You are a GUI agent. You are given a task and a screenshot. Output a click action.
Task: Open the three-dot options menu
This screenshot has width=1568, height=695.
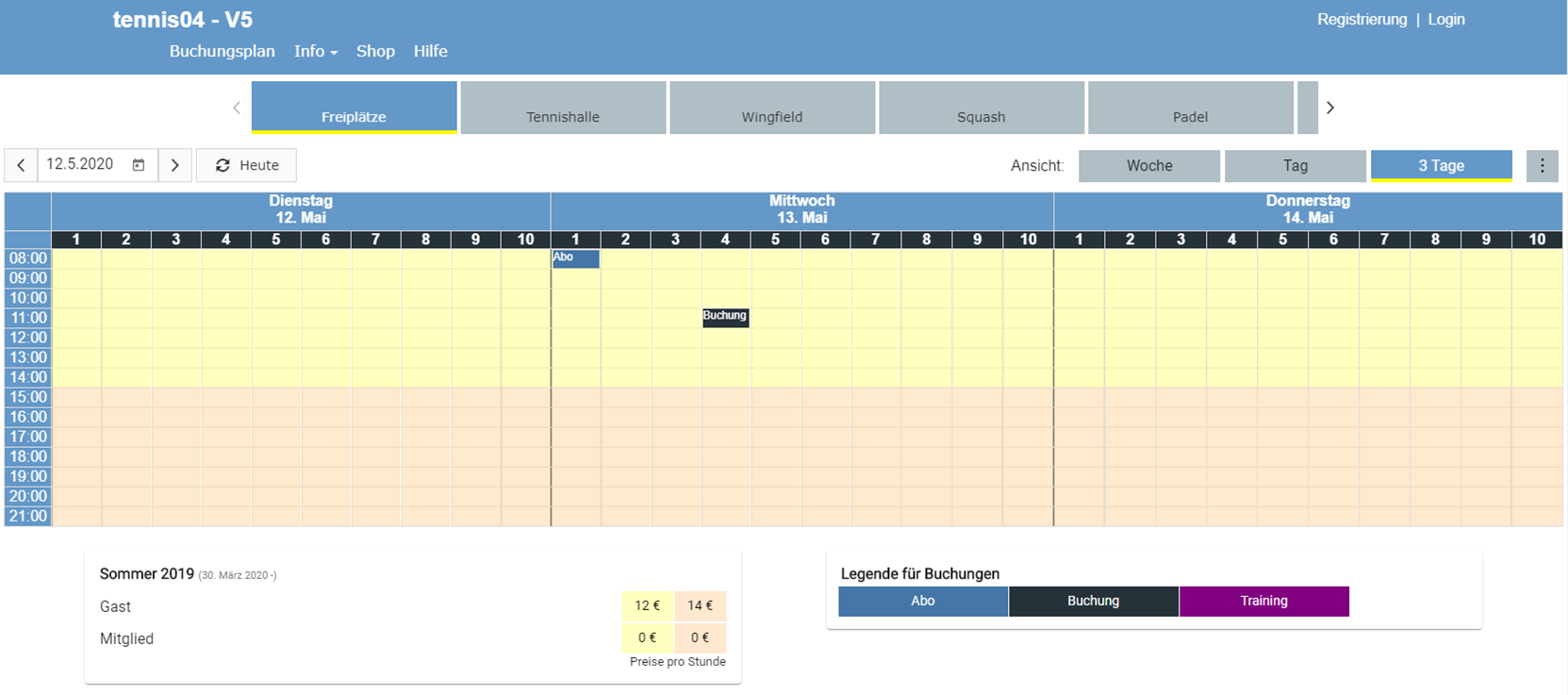(1542, 166)
